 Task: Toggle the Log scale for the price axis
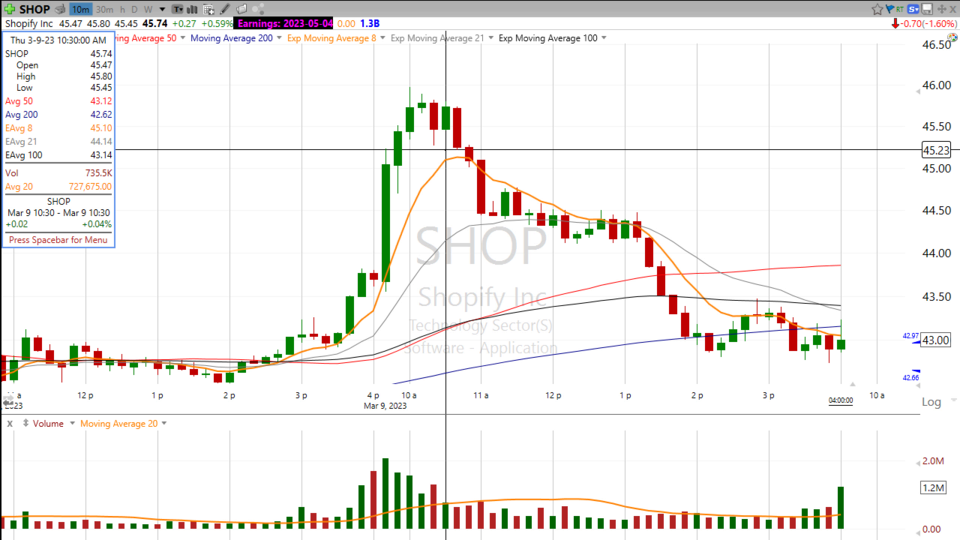(x=931, y=402)
